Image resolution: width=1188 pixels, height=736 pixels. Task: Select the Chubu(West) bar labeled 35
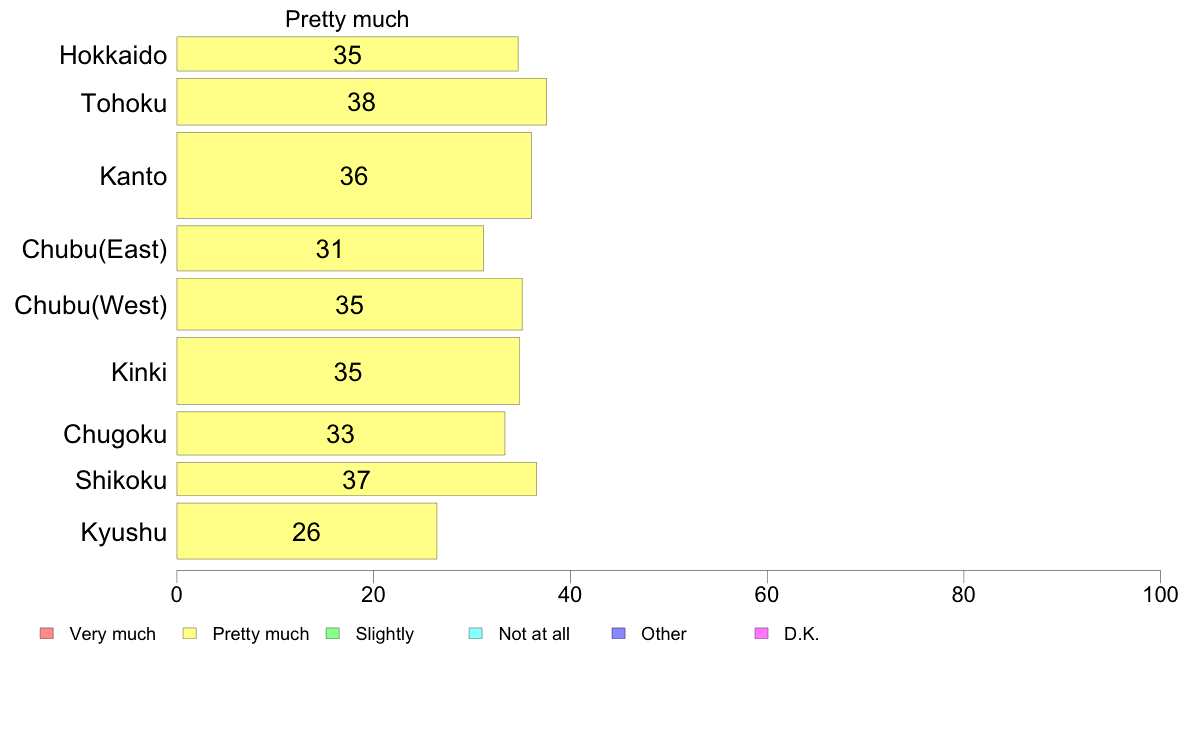[349, 305]
